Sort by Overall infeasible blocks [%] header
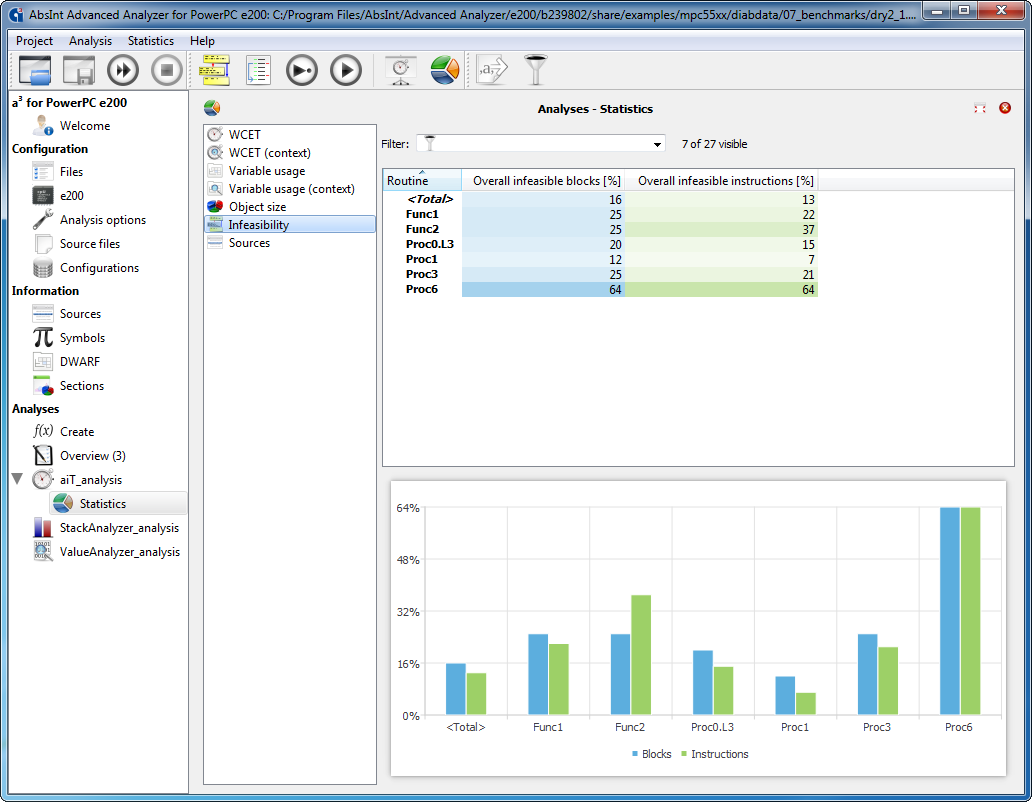 [544, 180]
